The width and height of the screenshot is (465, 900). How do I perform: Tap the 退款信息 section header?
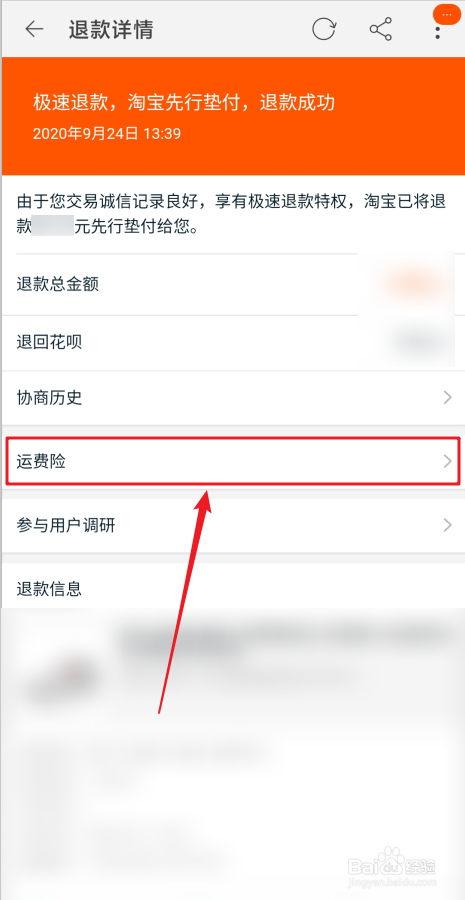pos(49,588)
